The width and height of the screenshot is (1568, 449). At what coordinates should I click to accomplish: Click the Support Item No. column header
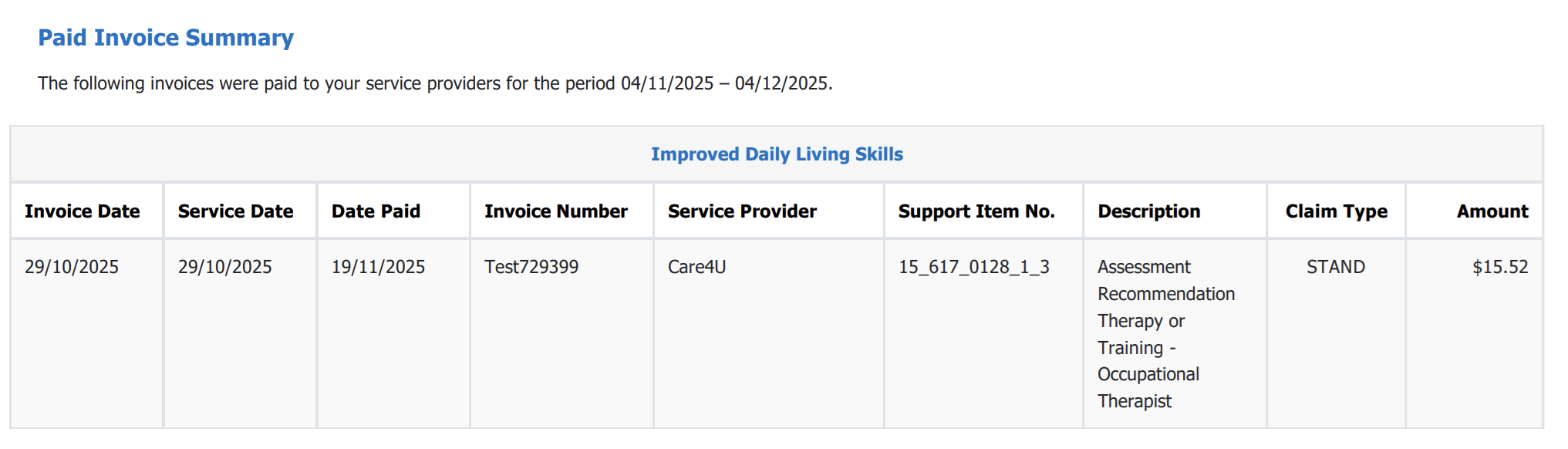(976, 211)
